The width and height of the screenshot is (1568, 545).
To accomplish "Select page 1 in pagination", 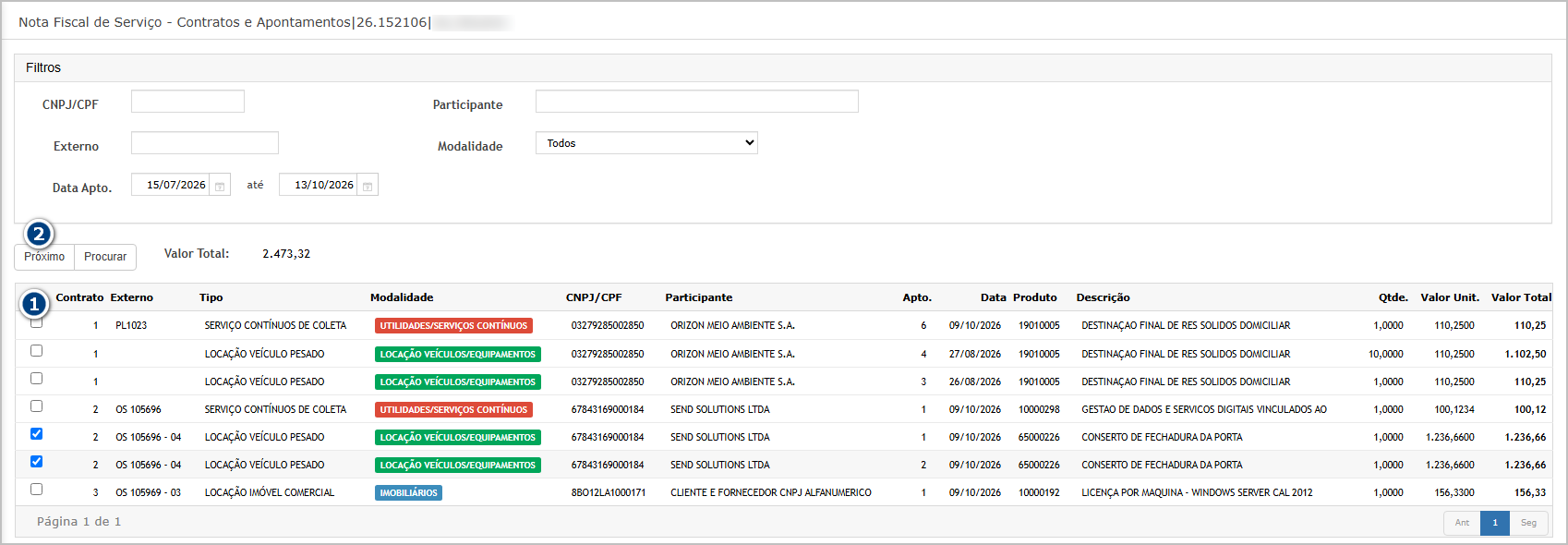I will 1495,523.
